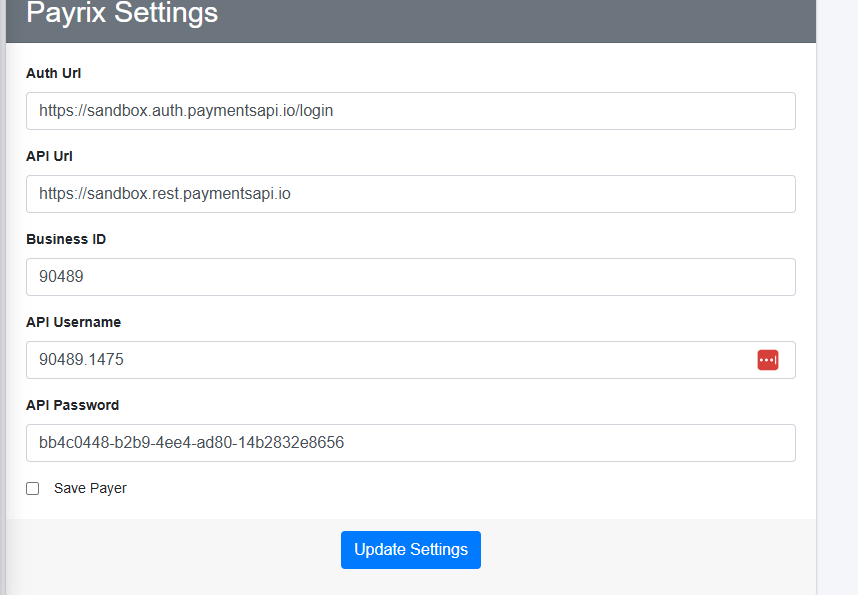This screenshot has width=858, height=595.
Task: Click the Business ID field label
Action: [66, 239]
